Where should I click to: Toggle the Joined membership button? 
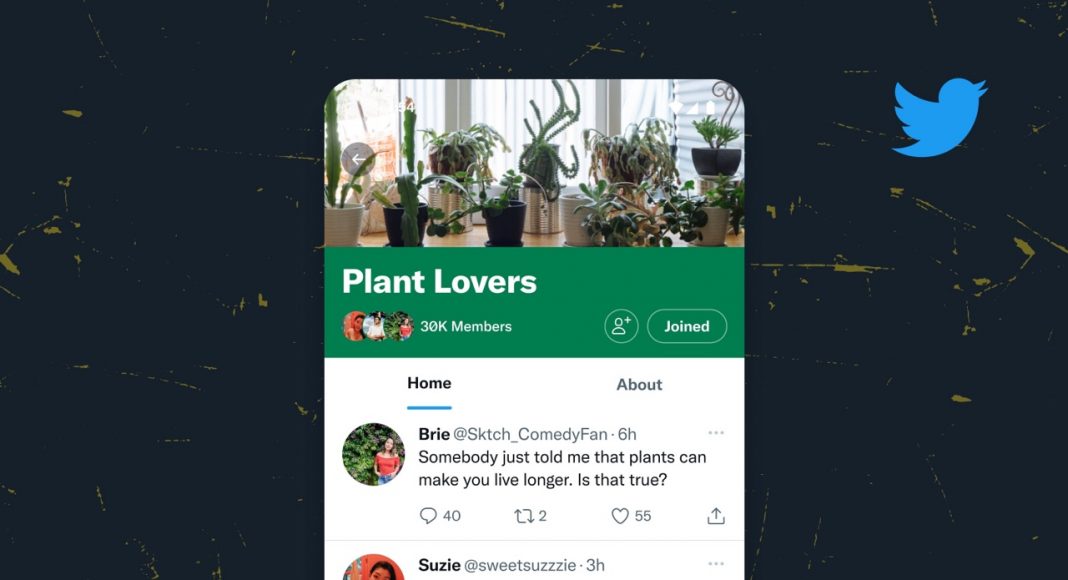[687, 326]
